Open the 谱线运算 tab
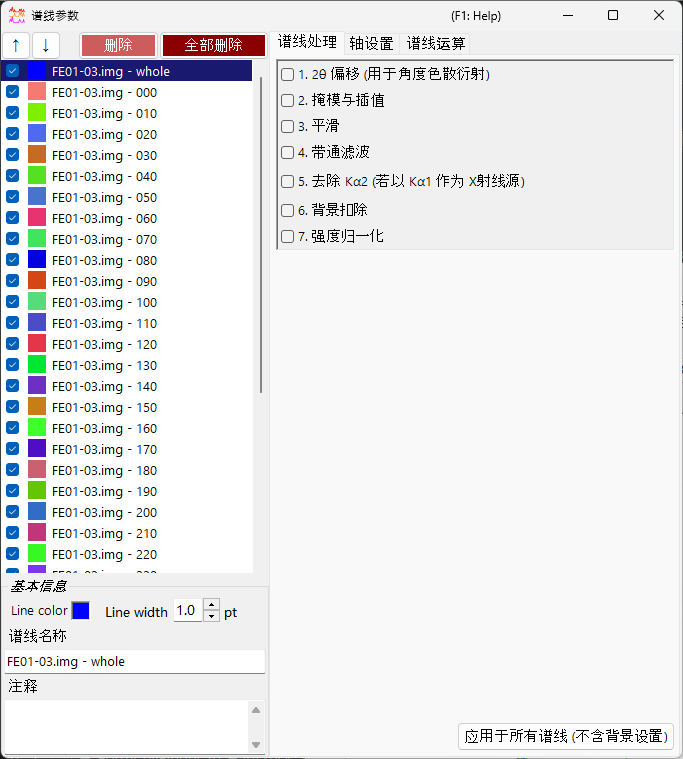This screenshot has width=683, height=759. 436,44
